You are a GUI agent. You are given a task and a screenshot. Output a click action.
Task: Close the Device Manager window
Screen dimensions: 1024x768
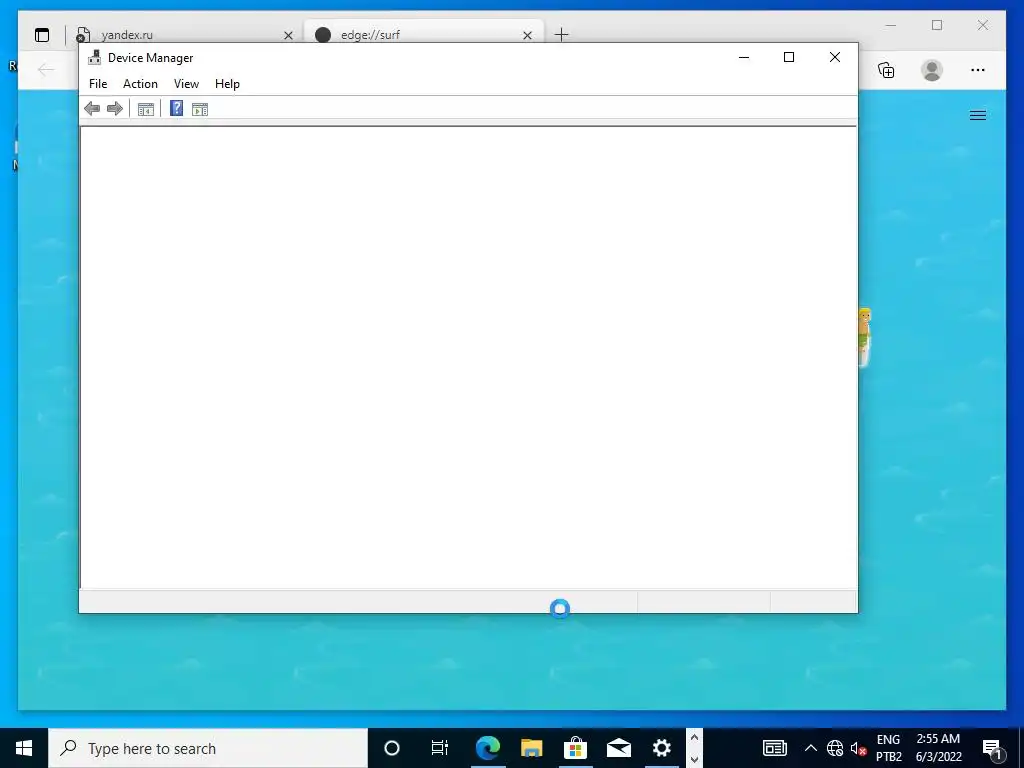[x=835, y=57]
